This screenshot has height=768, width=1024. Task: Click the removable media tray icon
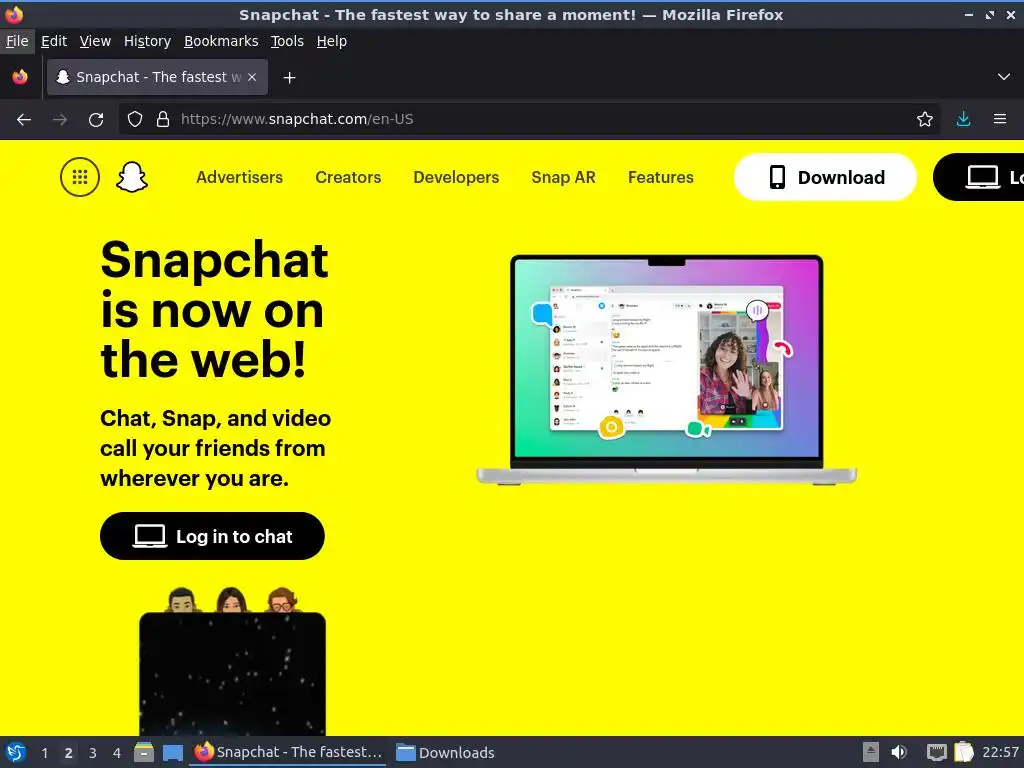click(871, 752)
